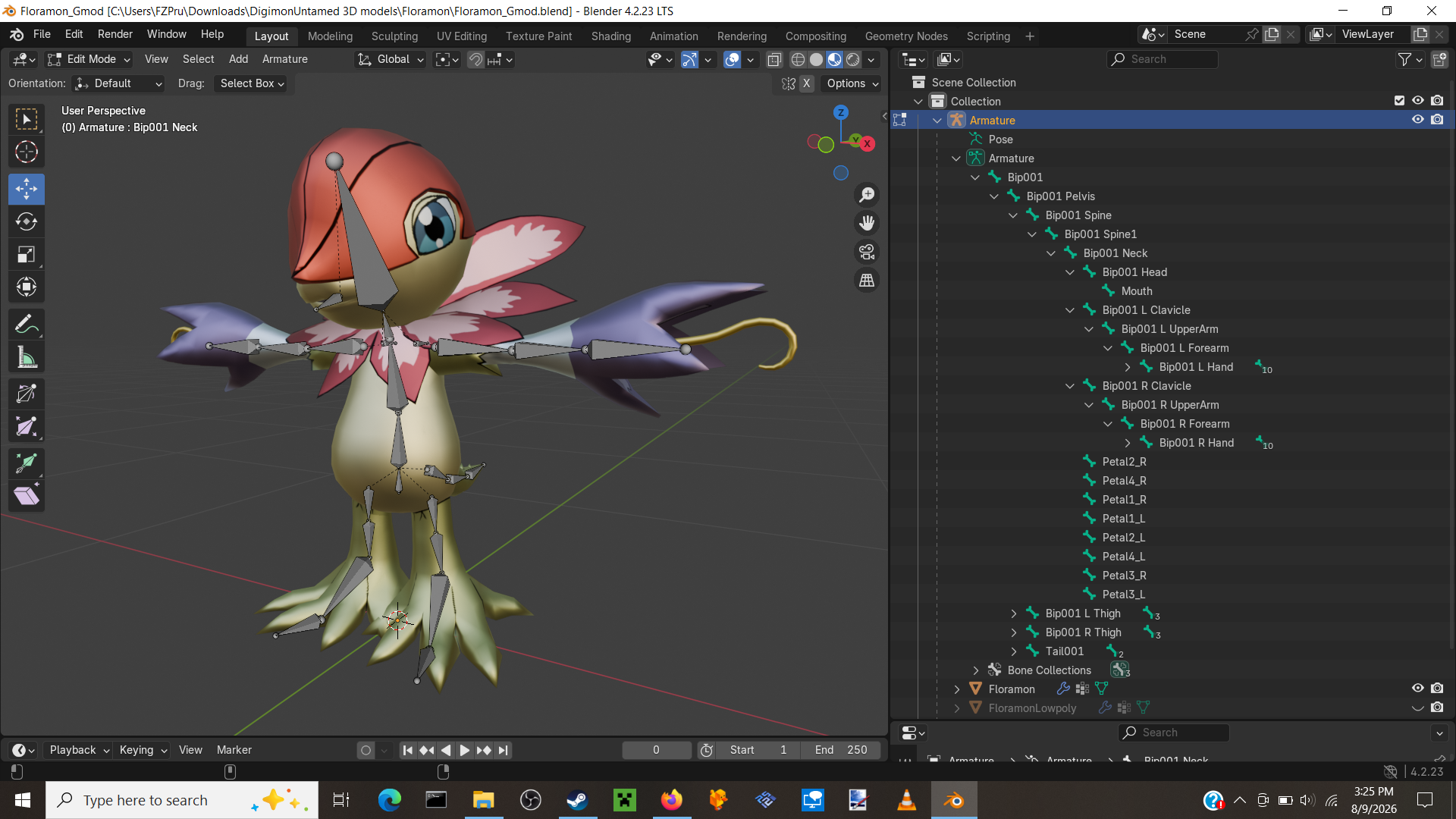This screenshot has height=819, width=1456.
Task: Click the Start frame field
Action: tap(758, 750)
